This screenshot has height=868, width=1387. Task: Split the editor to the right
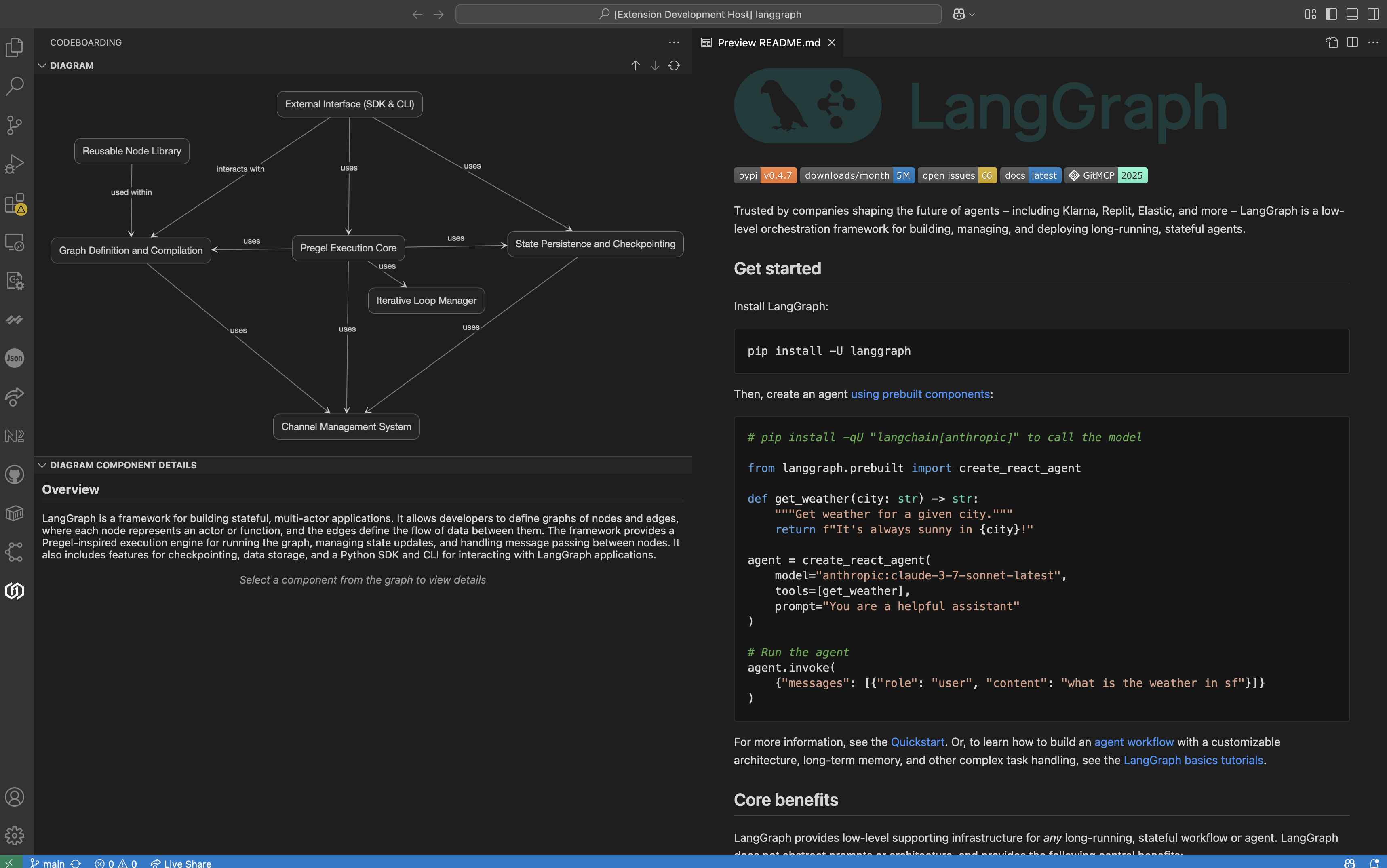1353,42
